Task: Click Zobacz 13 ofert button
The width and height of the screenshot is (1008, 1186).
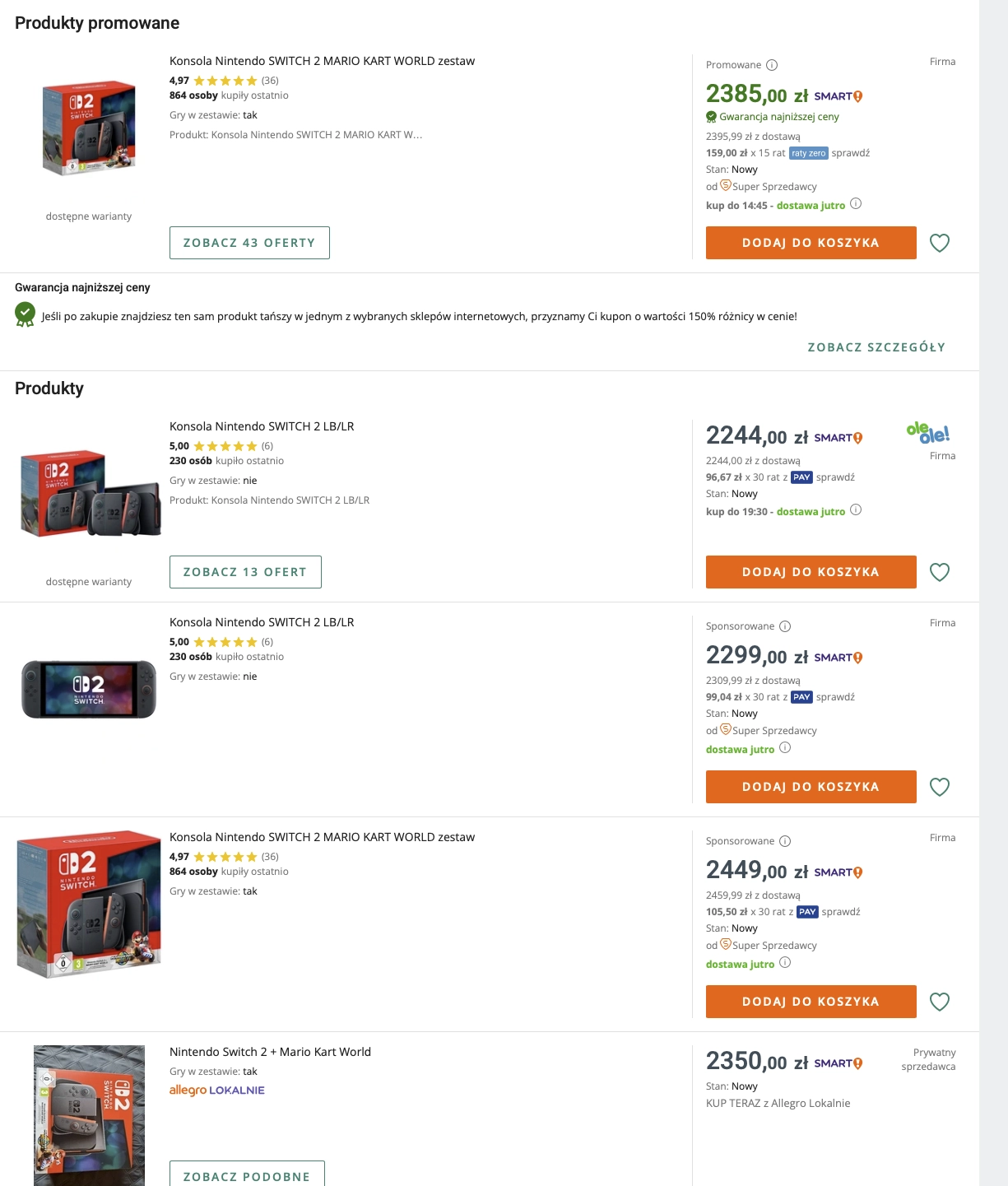Action: coord(245,572)
